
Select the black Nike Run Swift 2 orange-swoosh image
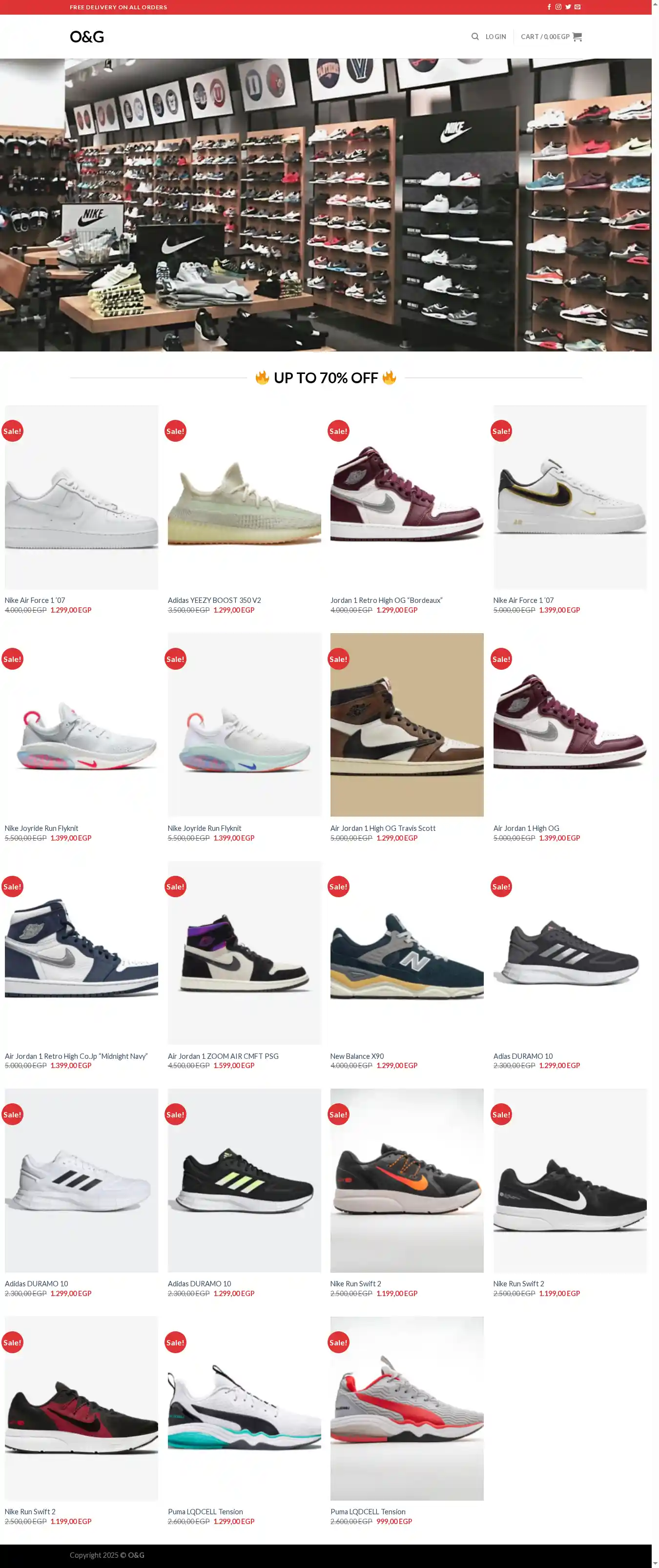[x=407, y=1180]
